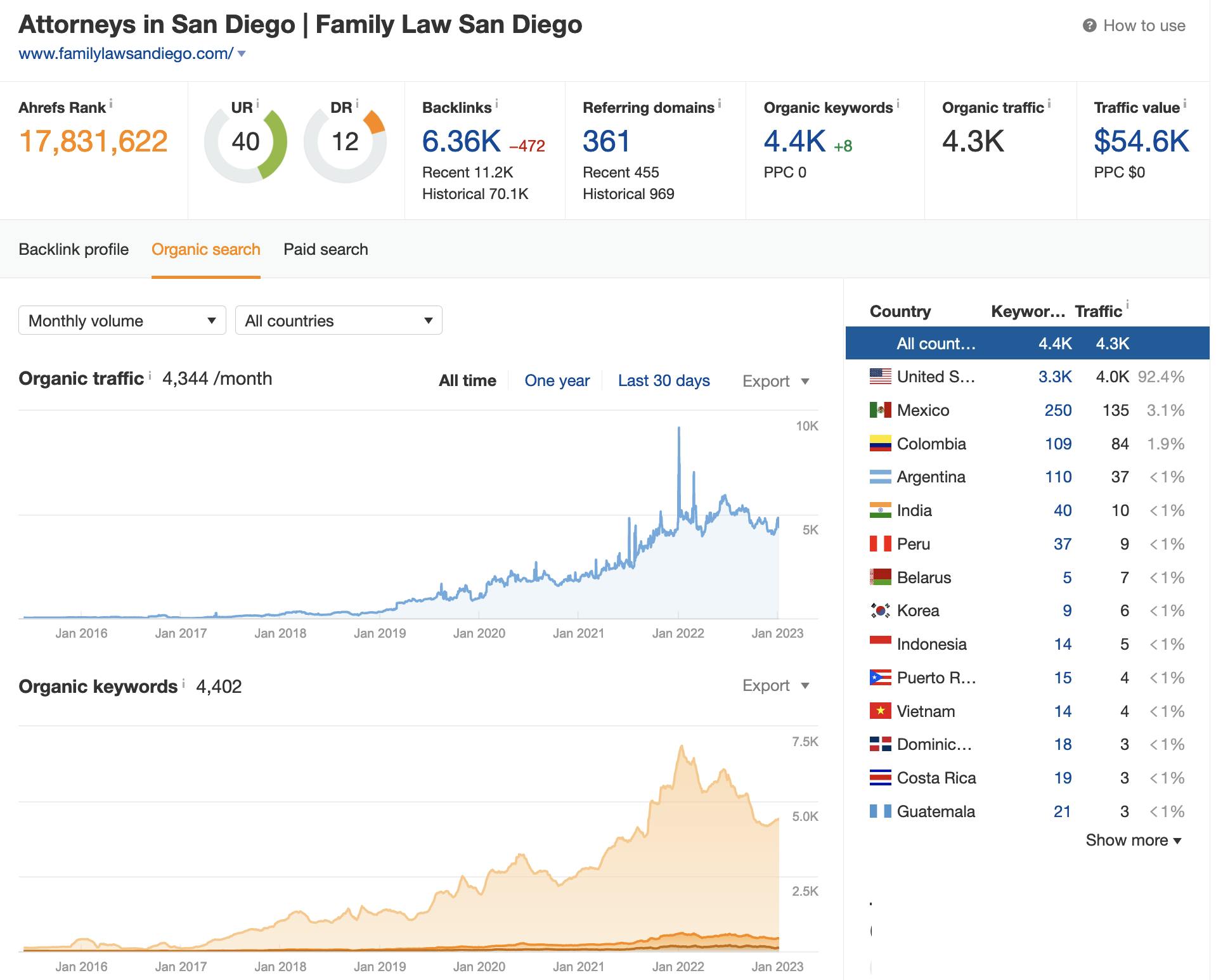Open www.familylawsandiego.com link
Viewport: 1216px width, 980px height.
point(126,54)
